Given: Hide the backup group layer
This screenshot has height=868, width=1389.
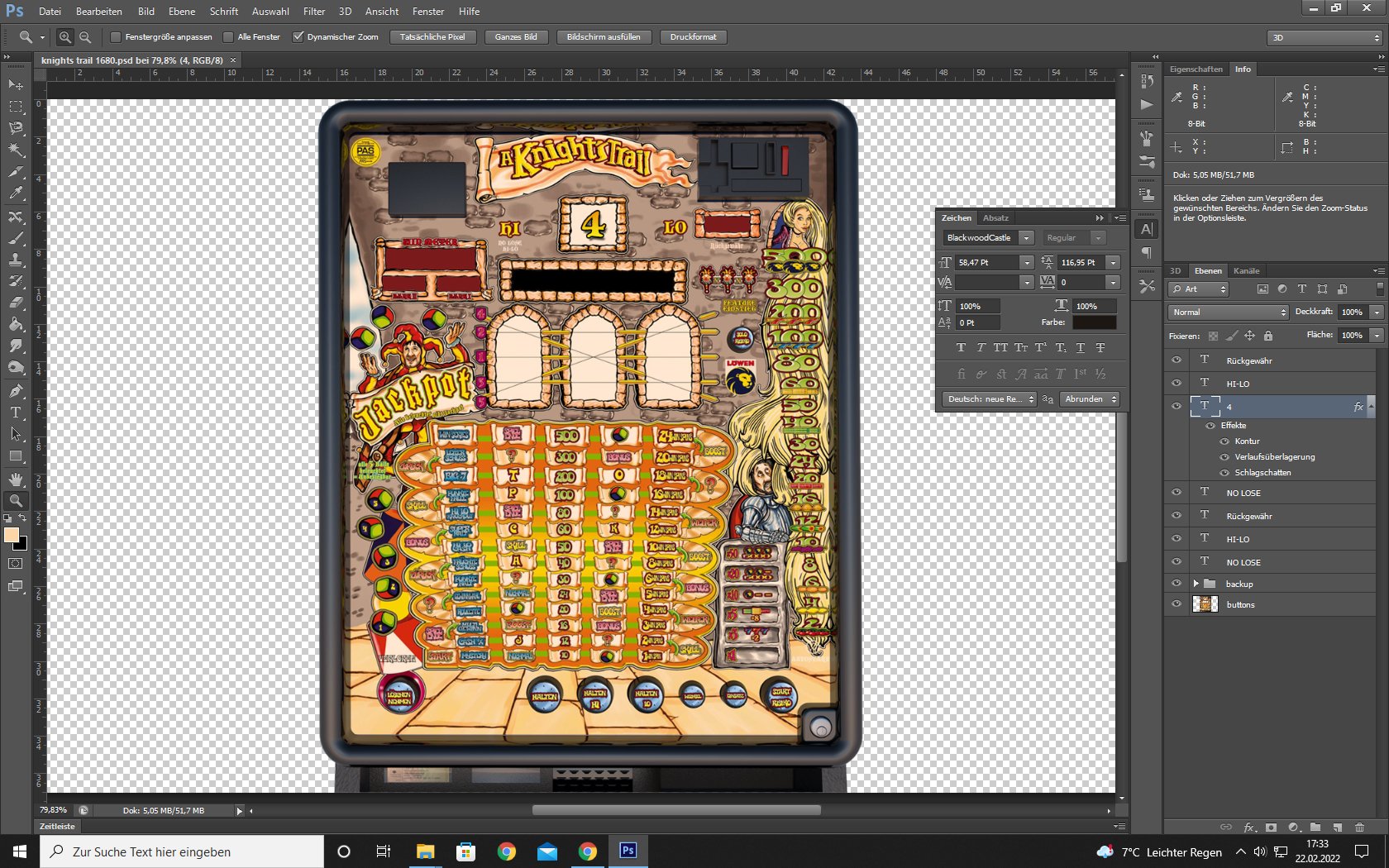Looking at the screenshot, I should click(1177, 584).
